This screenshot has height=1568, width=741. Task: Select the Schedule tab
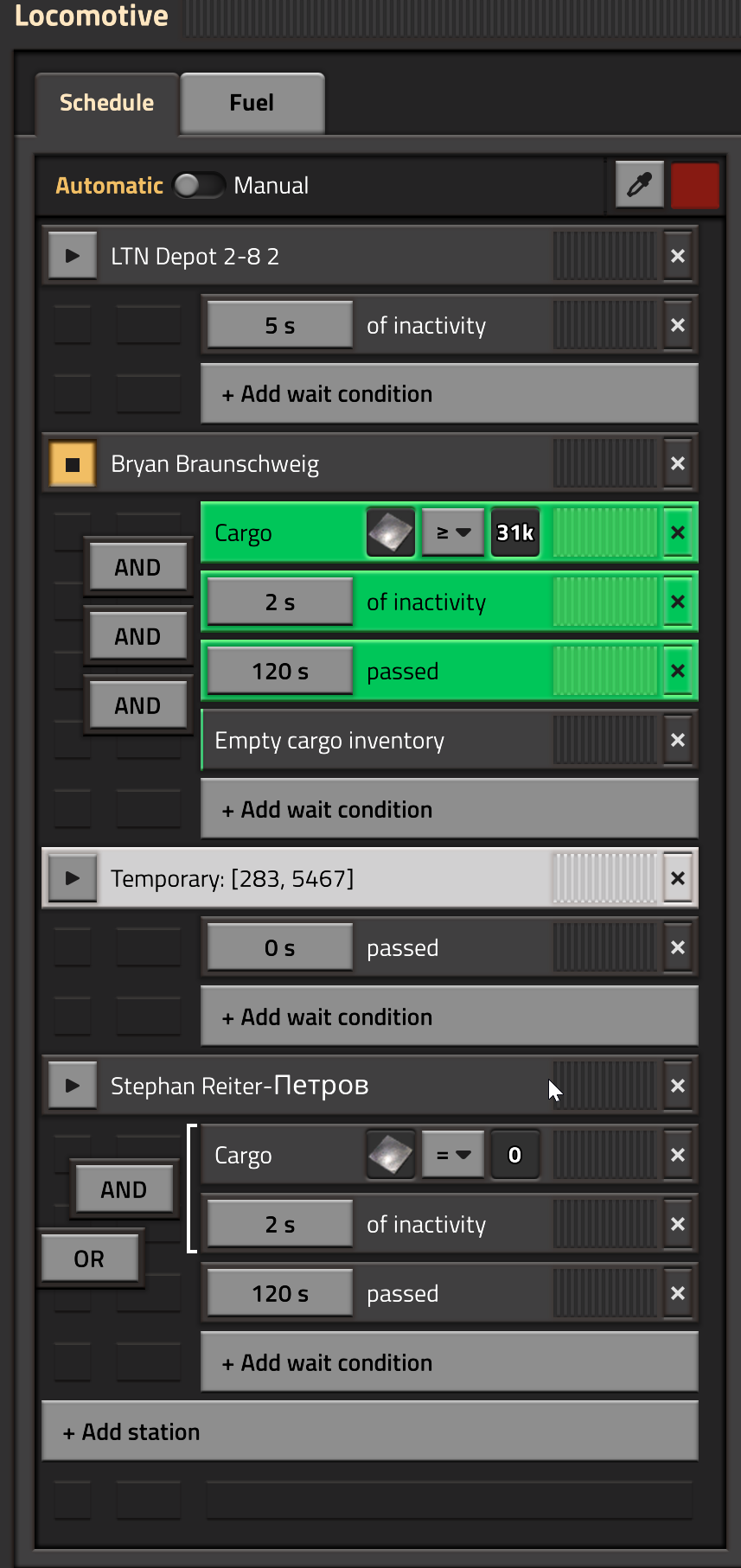(x=106, y=103)
